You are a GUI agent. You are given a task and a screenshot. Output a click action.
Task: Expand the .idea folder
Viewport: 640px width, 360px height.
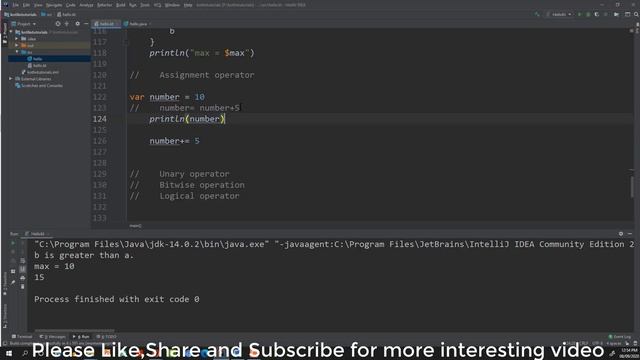point(17,39)
